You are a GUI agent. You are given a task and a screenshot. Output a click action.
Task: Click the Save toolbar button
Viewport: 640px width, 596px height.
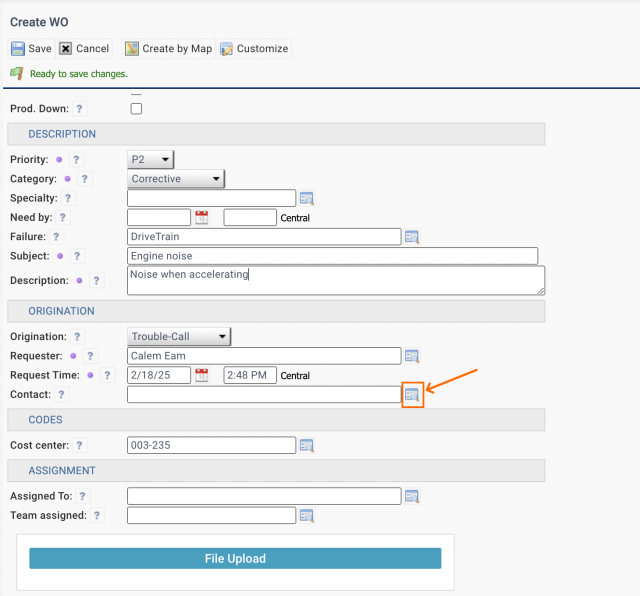point(31,48)
